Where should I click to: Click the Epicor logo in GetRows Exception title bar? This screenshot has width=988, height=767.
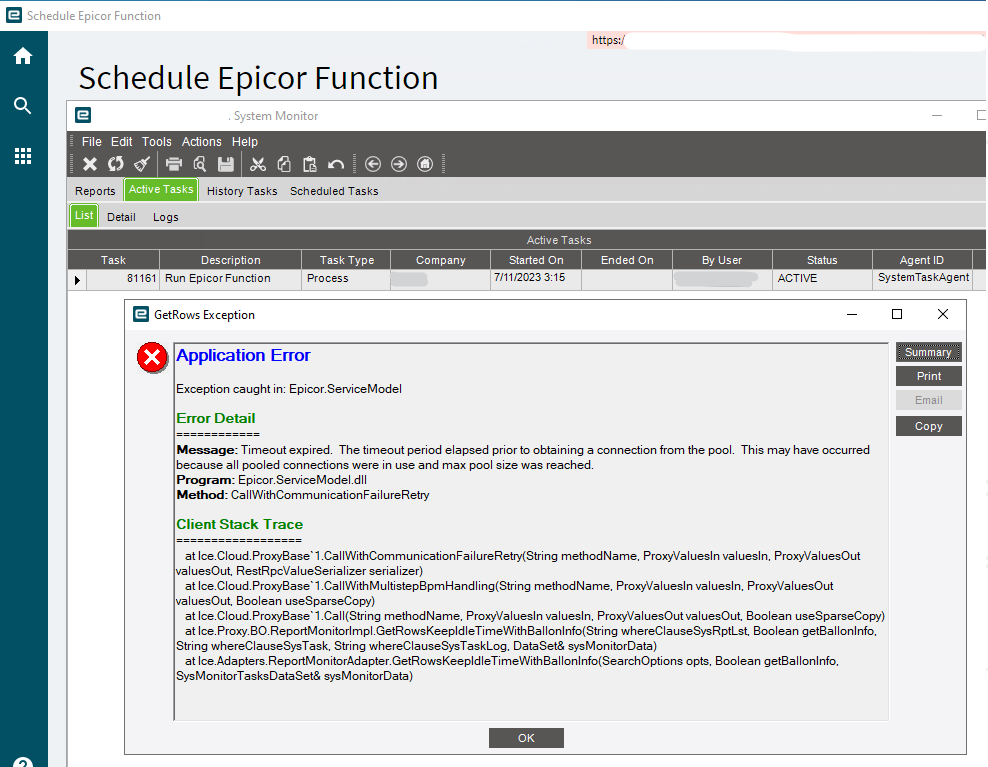point(141,314)
